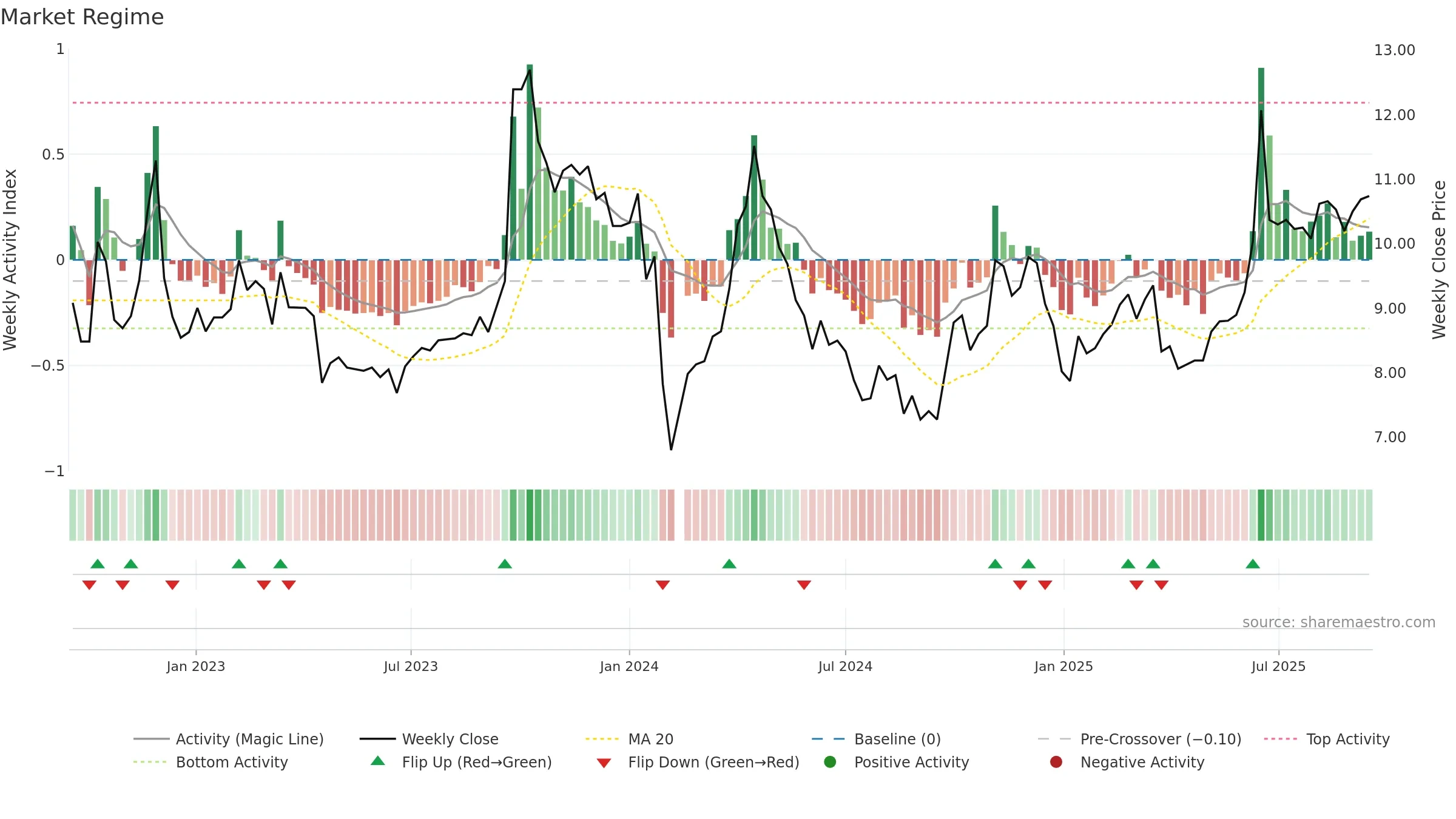Click the Negative Activity legend entry

(1127, 762)
